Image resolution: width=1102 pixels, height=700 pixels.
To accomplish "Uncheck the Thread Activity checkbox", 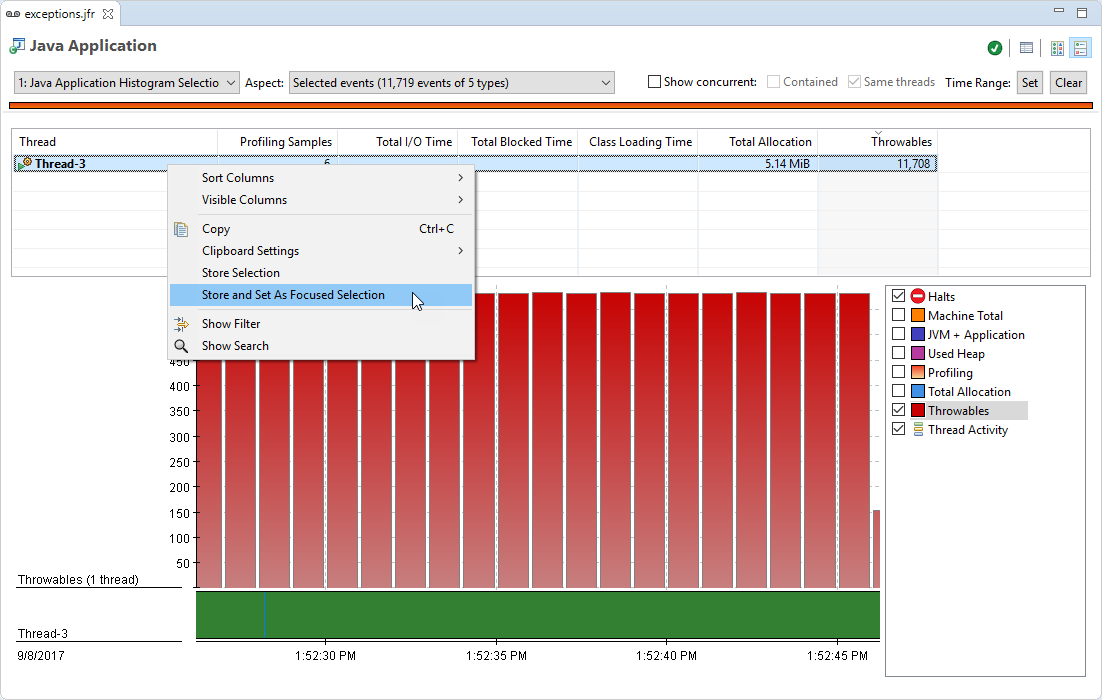I will pos(898,428).
